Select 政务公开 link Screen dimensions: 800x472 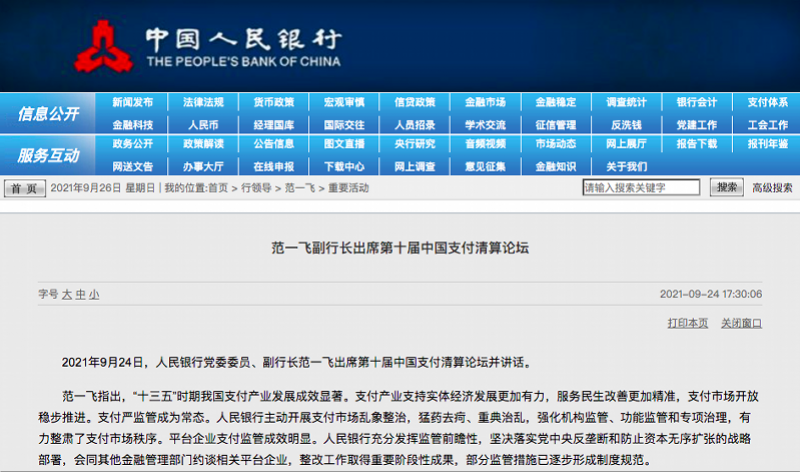click(x=133, y=144)
